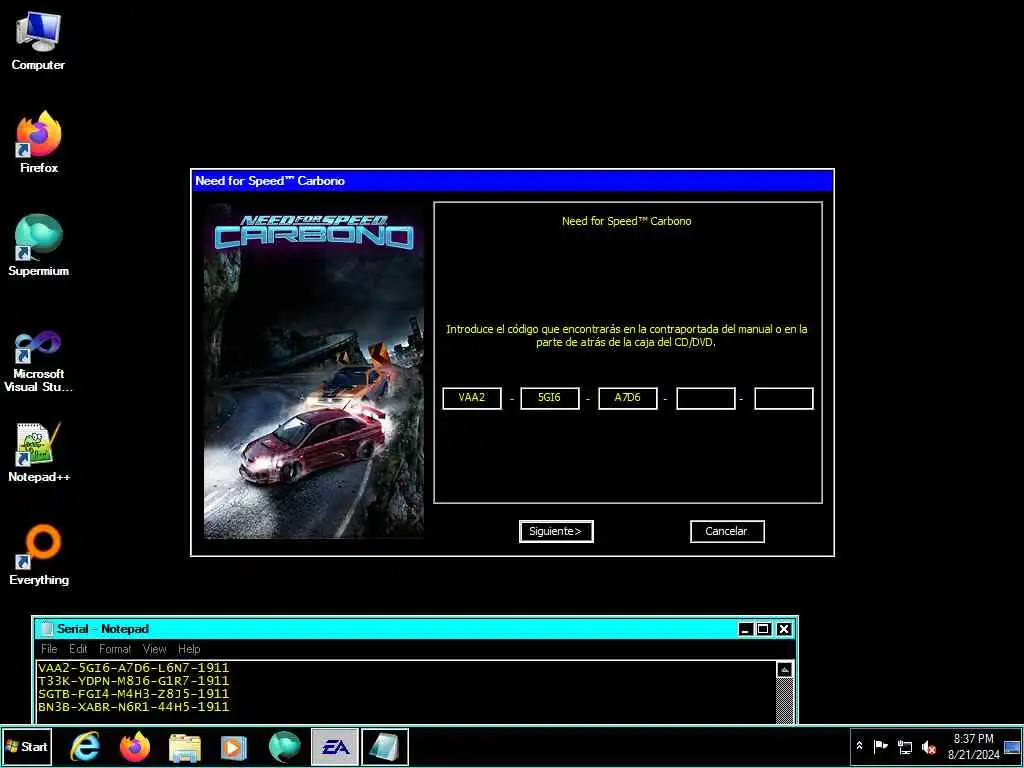Switch to the Notepad taskbar button
Image resolution: width=1024 pixels, height=768 pixels.
click(385, 746)
